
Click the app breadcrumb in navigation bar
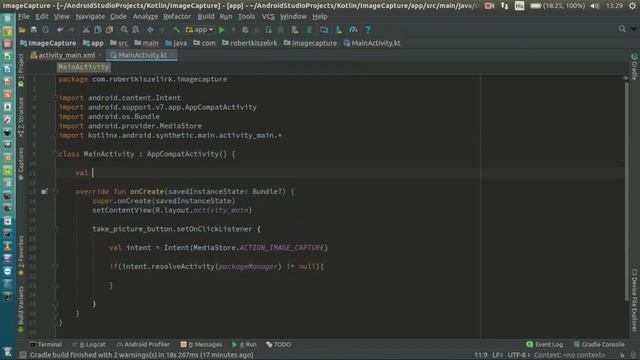click(x=93, y=43)
